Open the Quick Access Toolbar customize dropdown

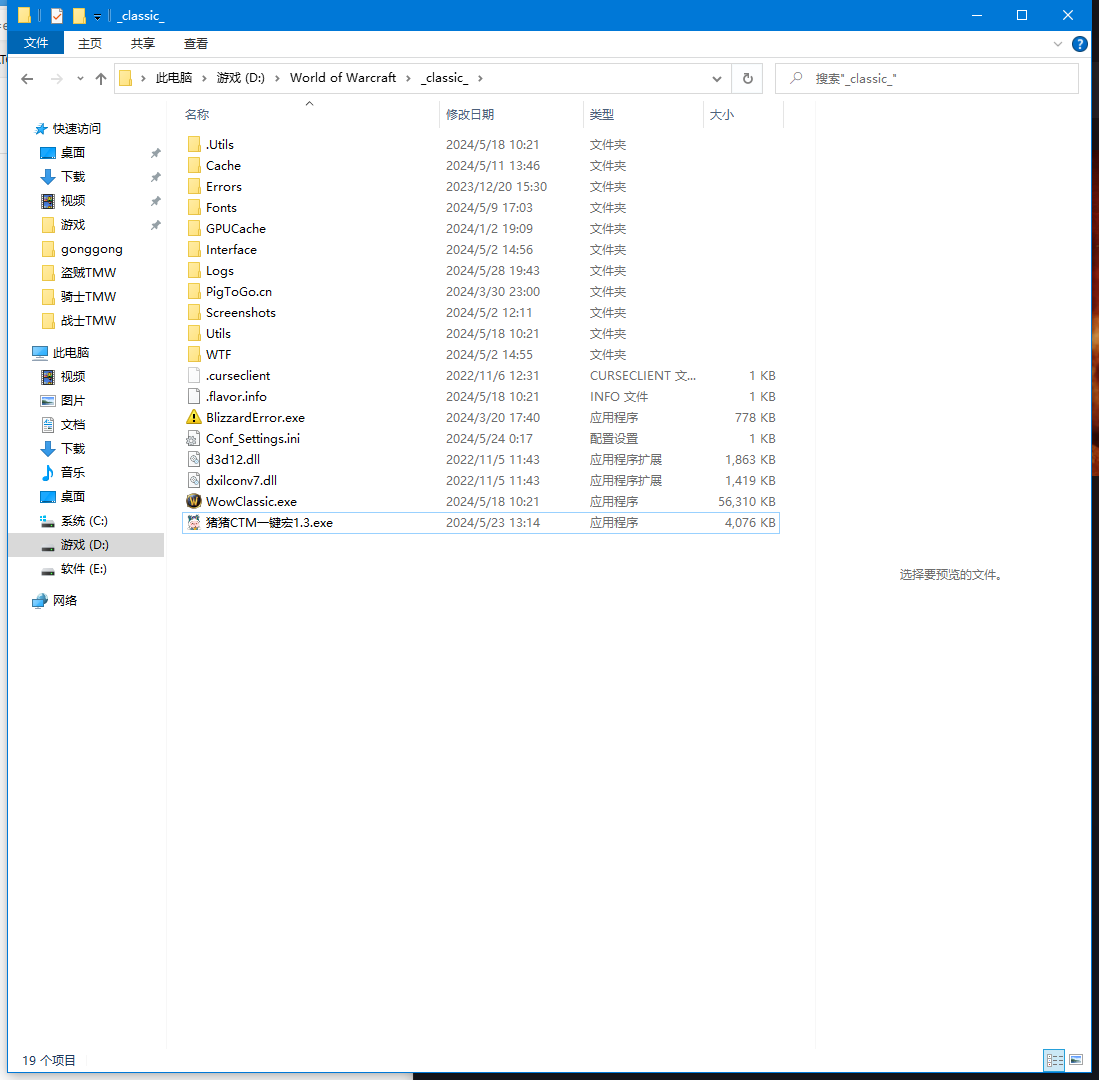97,16
